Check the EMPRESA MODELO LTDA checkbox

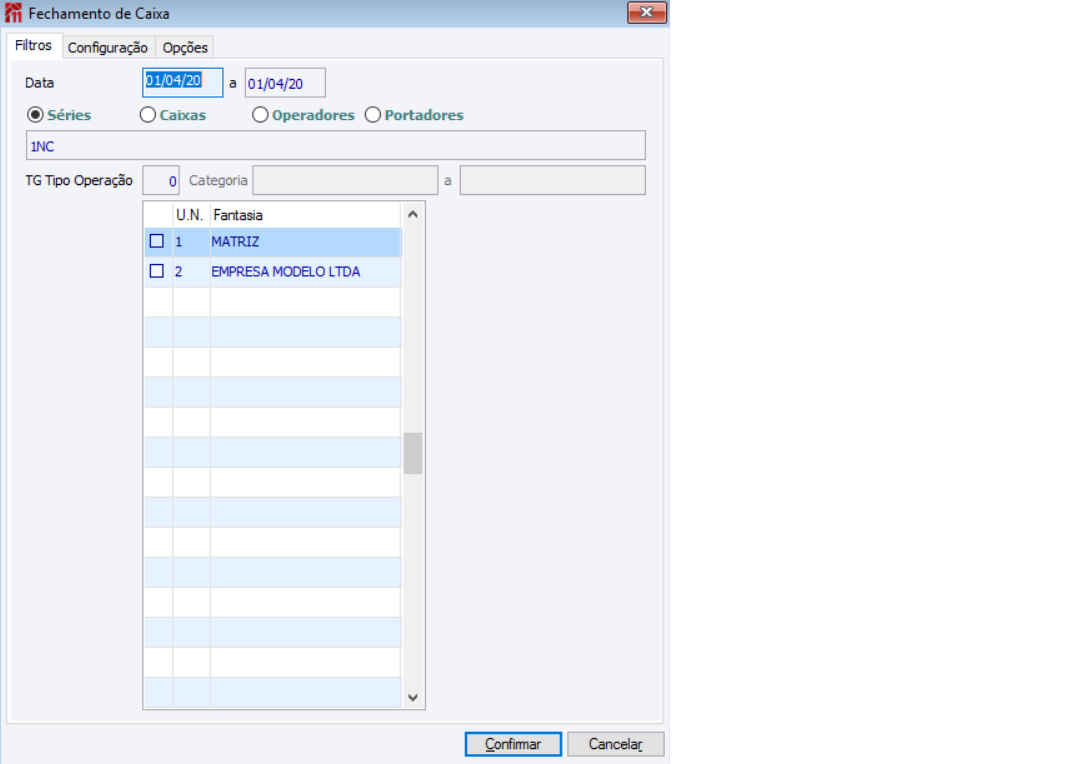[157, 271]
